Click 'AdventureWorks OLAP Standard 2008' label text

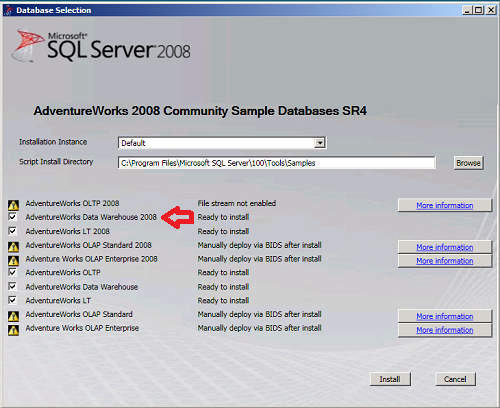pyautogui.click(x=89, y=245)
